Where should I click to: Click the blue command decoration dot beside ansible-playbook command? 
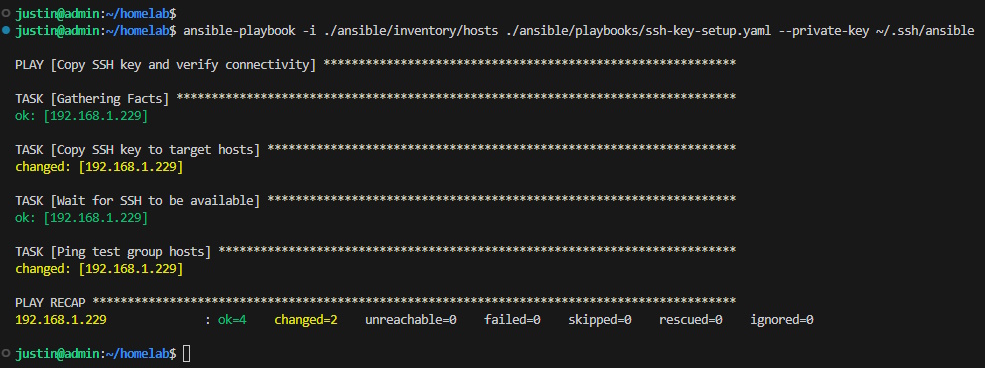tap(6, 30)
